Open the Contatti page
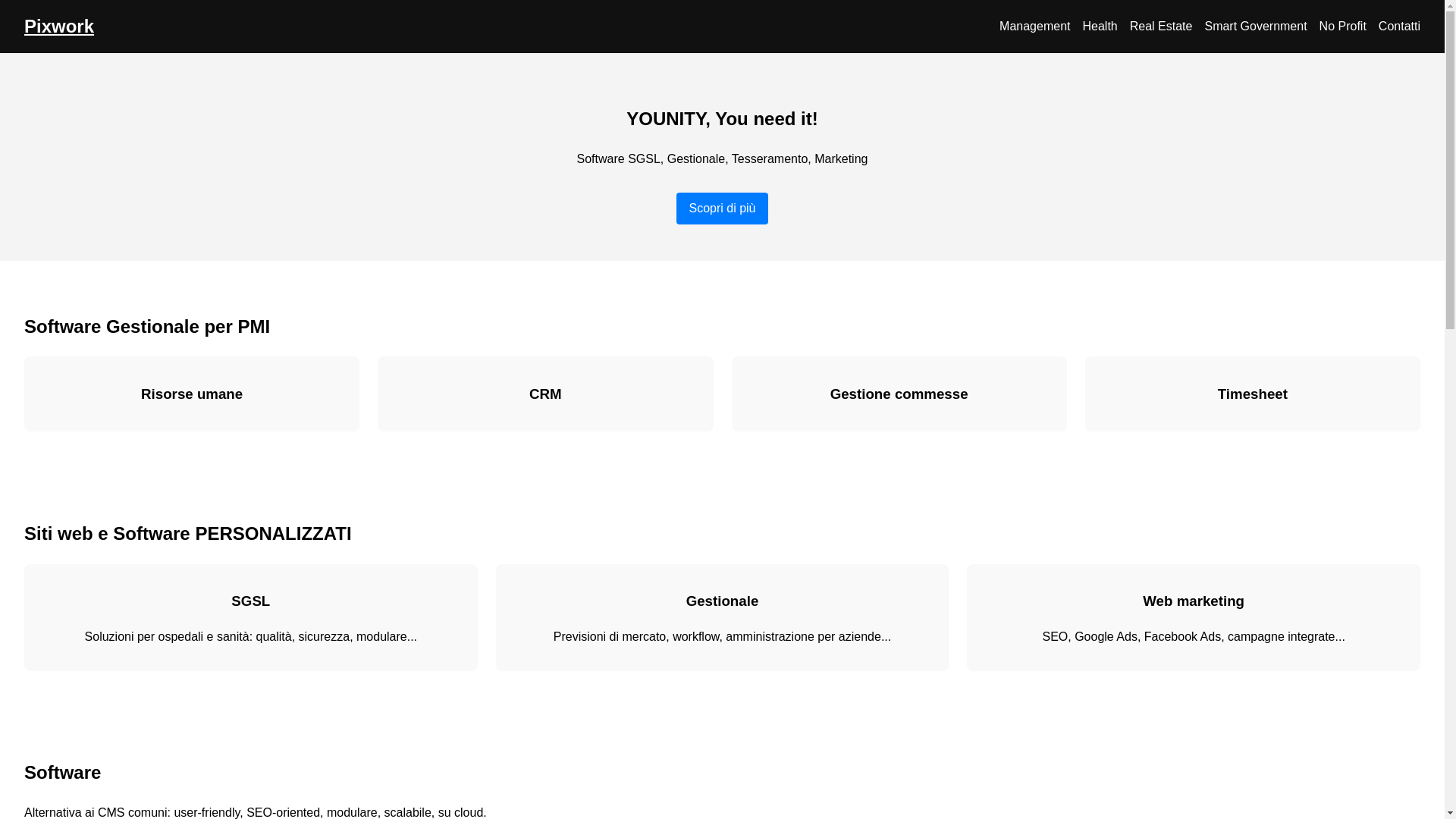The image size is (1456, 819). point(1398,27)
